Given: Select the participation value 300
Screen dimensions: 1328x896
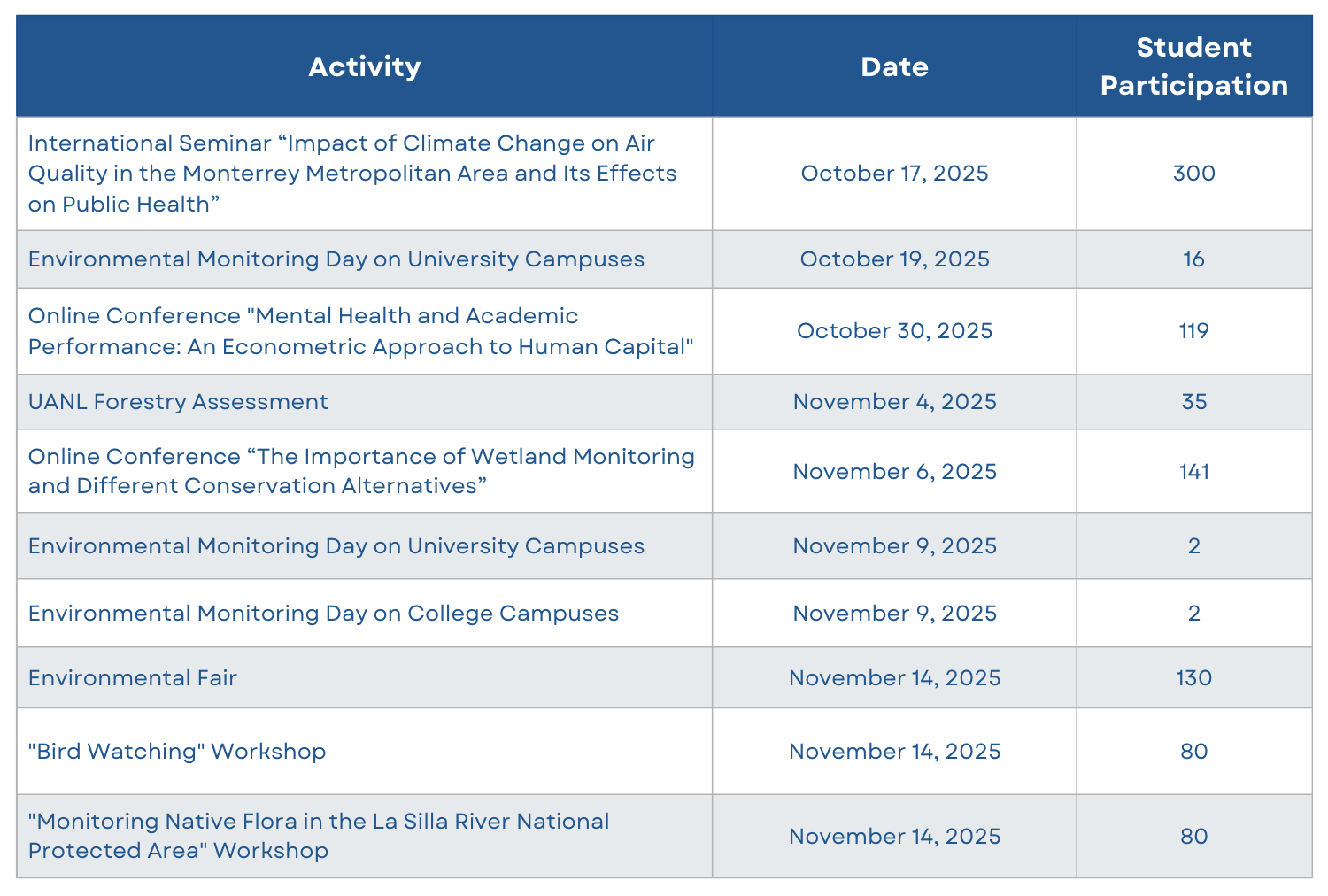Looking at the screenshot, I should (1193, 174).
